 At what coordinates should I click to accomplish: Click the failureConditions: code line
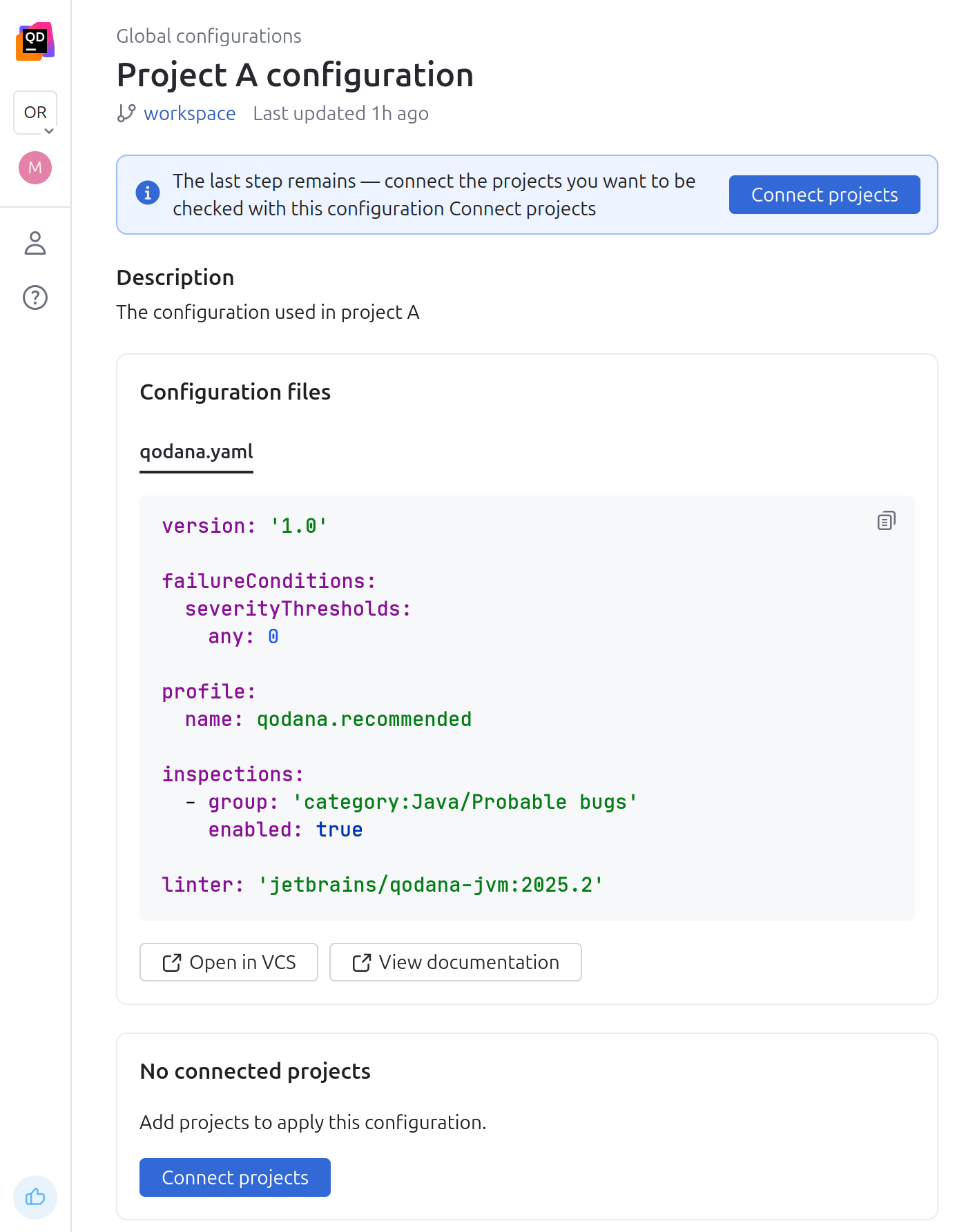point(269,581)
